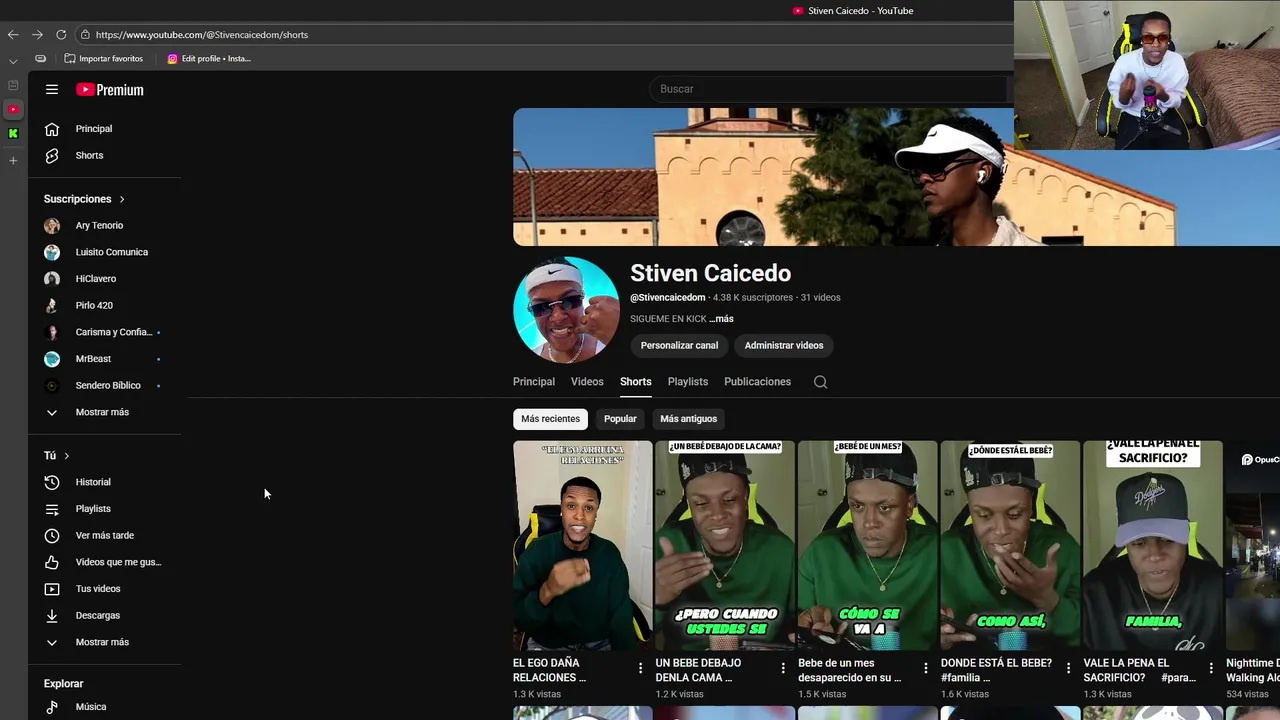Click the YouTube Premium logo

110,89
